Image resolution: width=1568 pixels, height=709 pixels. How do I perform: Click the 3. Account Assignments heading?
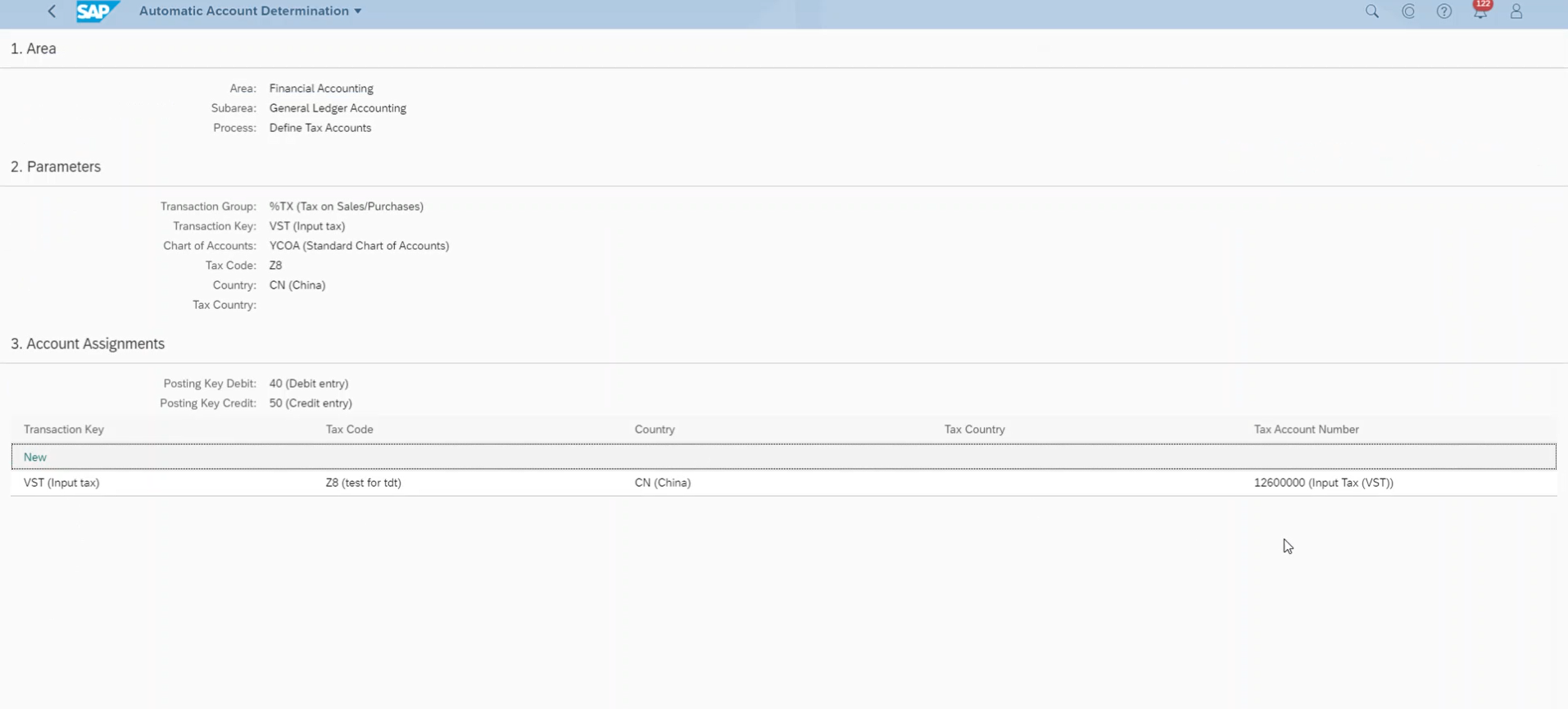88,343
